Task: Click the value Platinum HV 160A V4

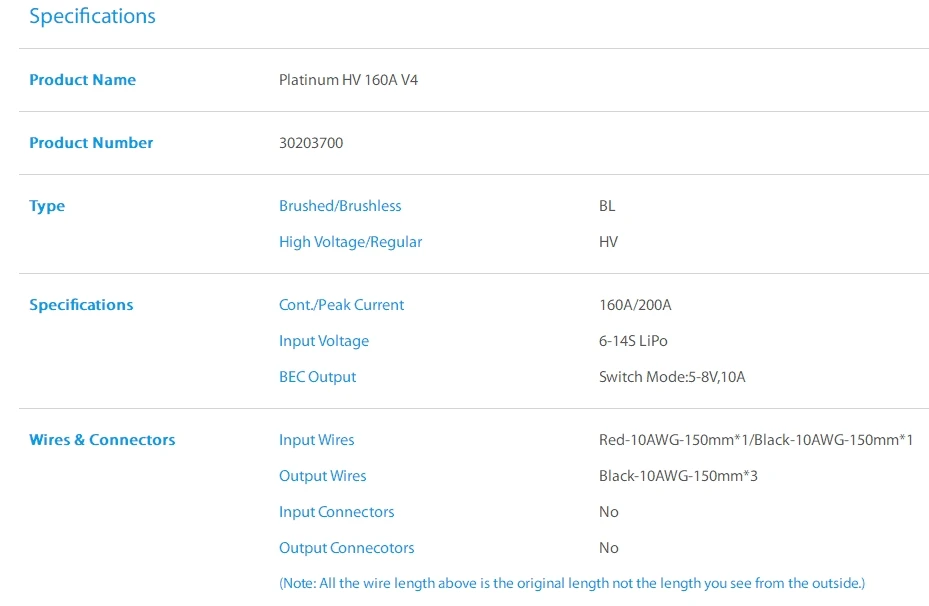Action: (x=348, y=80)
